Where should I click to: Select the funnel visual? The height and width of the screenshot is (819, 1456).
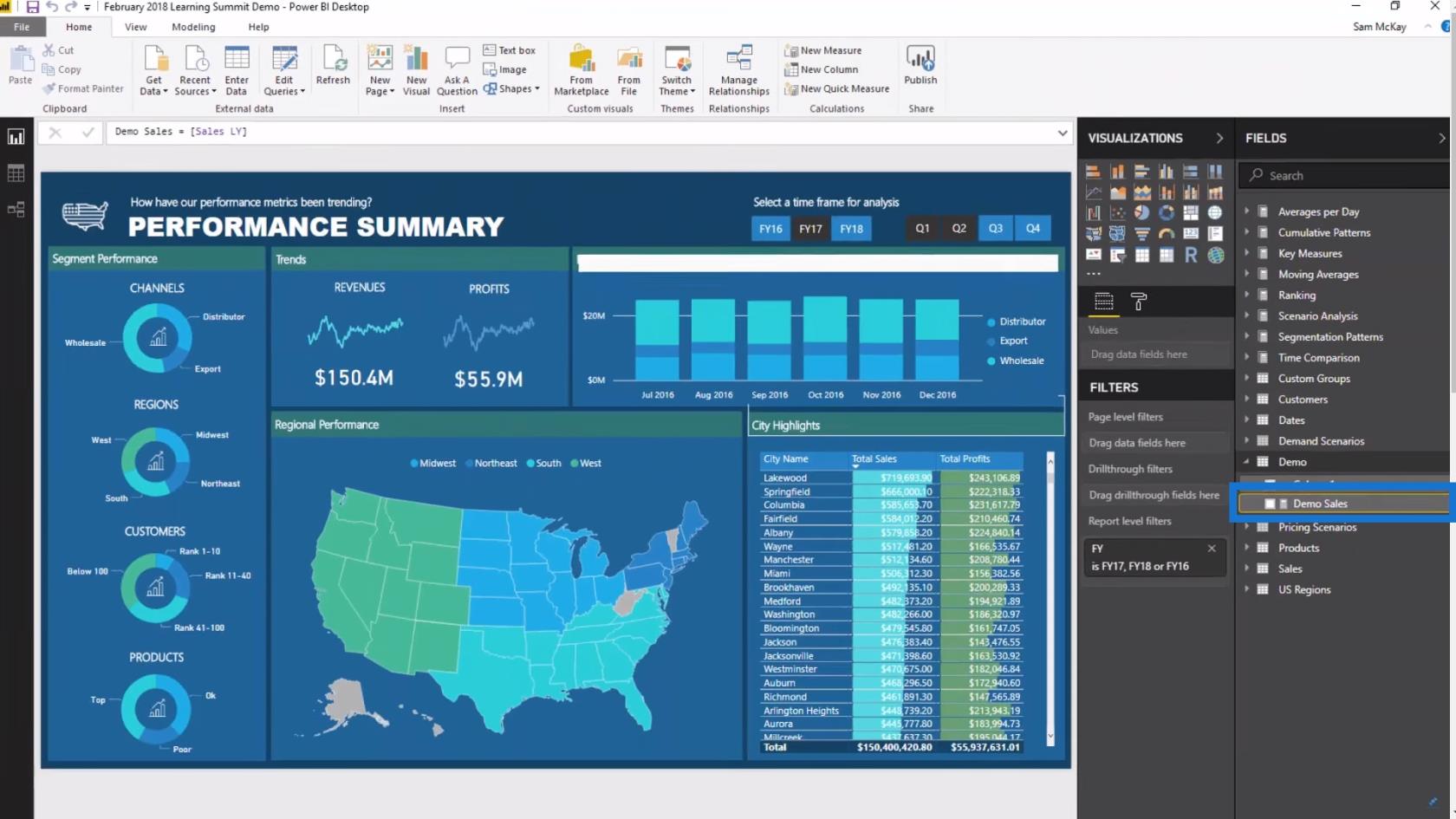pos(1142,234)
